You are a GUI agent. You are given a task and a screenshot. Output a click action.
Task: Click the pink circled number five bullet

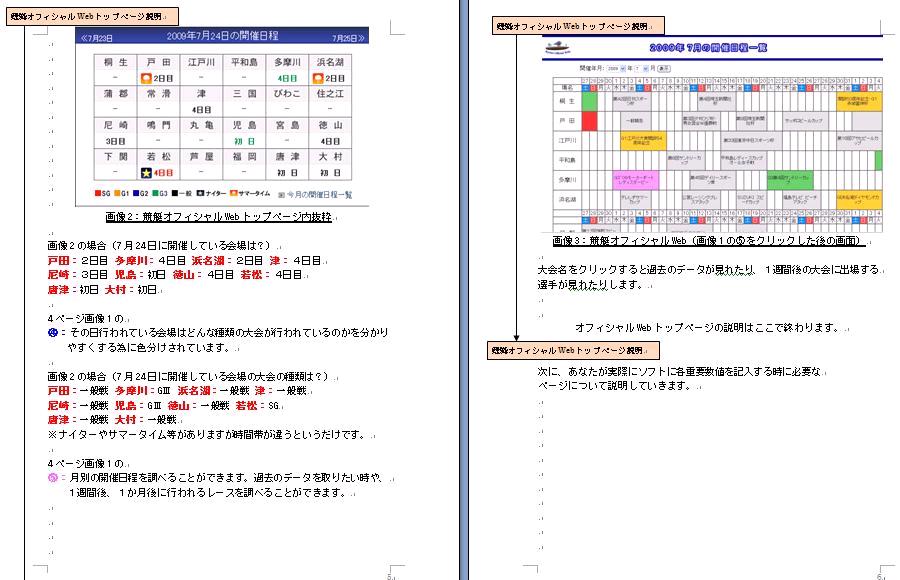[53, 477]
